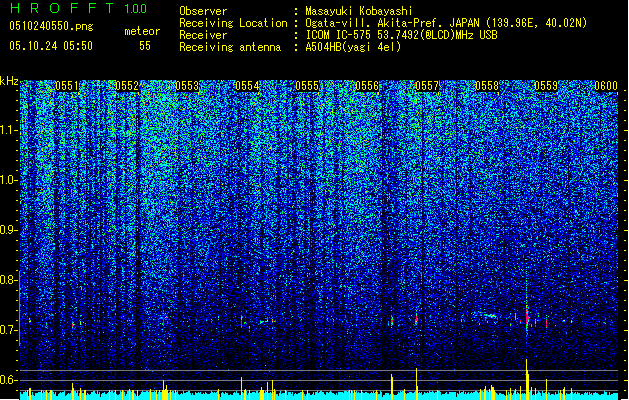The image size is (629, 400).
Task: Click the 0552 time marker
Action: (127, 86)
